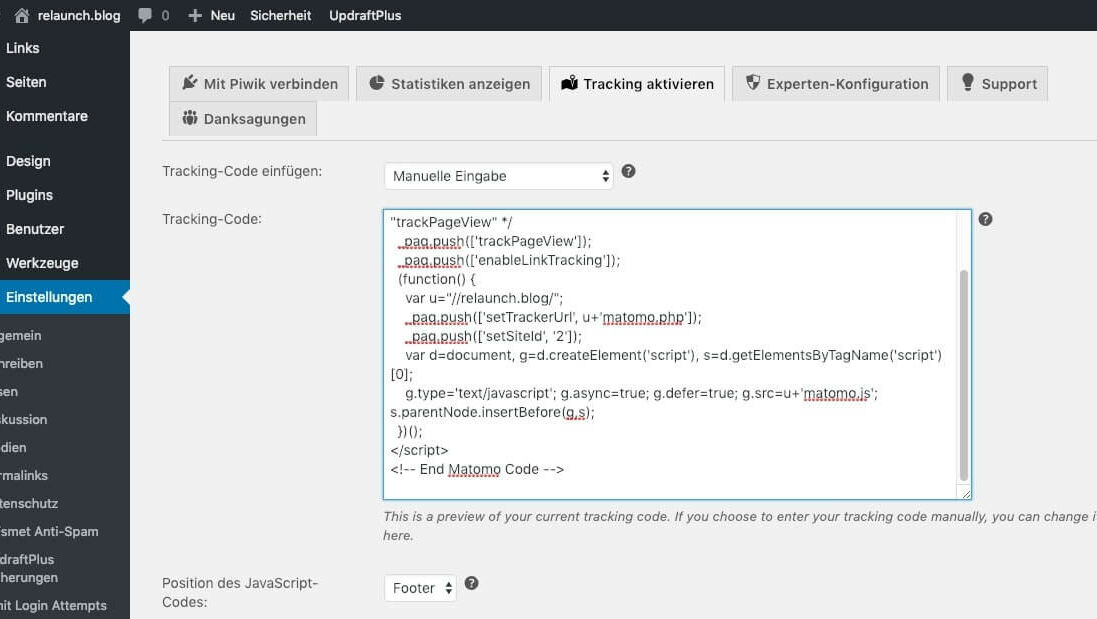
Task: Open the Experten-Konfiguration tab
Action: point(836,83)
